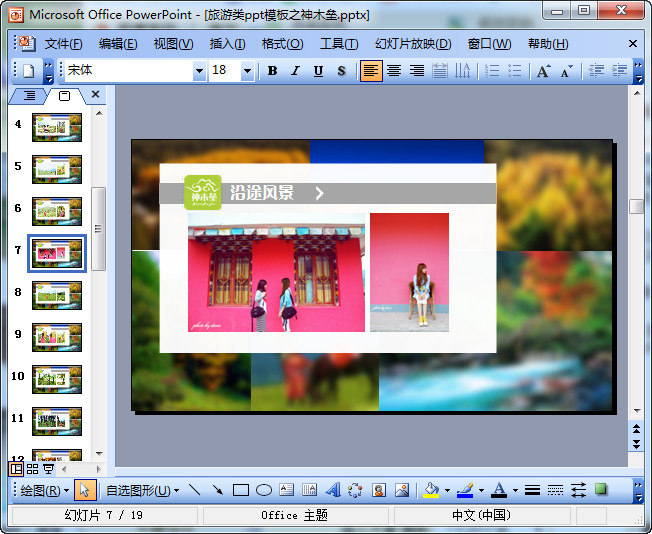This screenshot has height=534, width=652.
Task: Select slide 11 thumbnail
Action: [57, 421]
